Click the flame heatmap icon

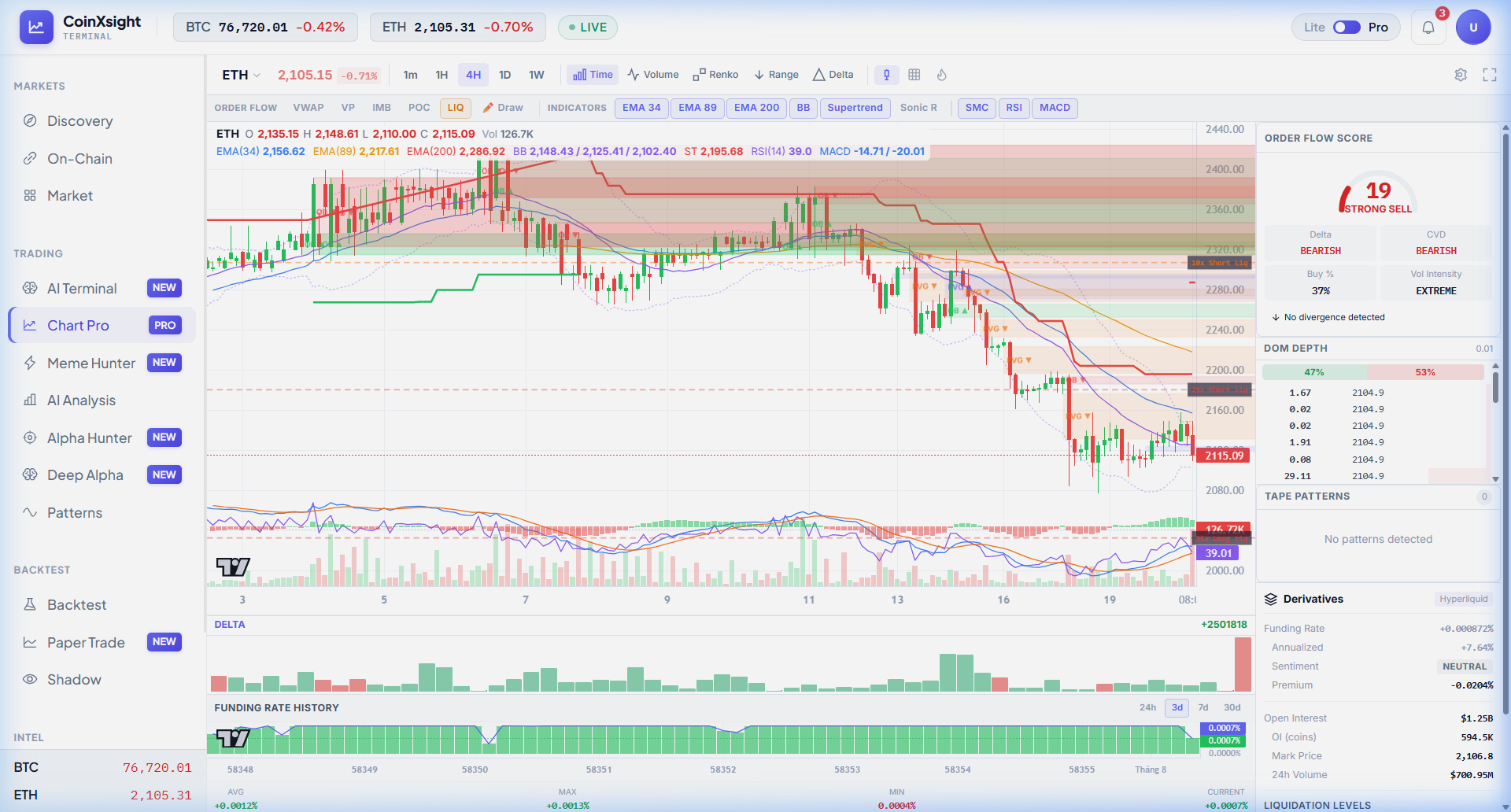941,75
